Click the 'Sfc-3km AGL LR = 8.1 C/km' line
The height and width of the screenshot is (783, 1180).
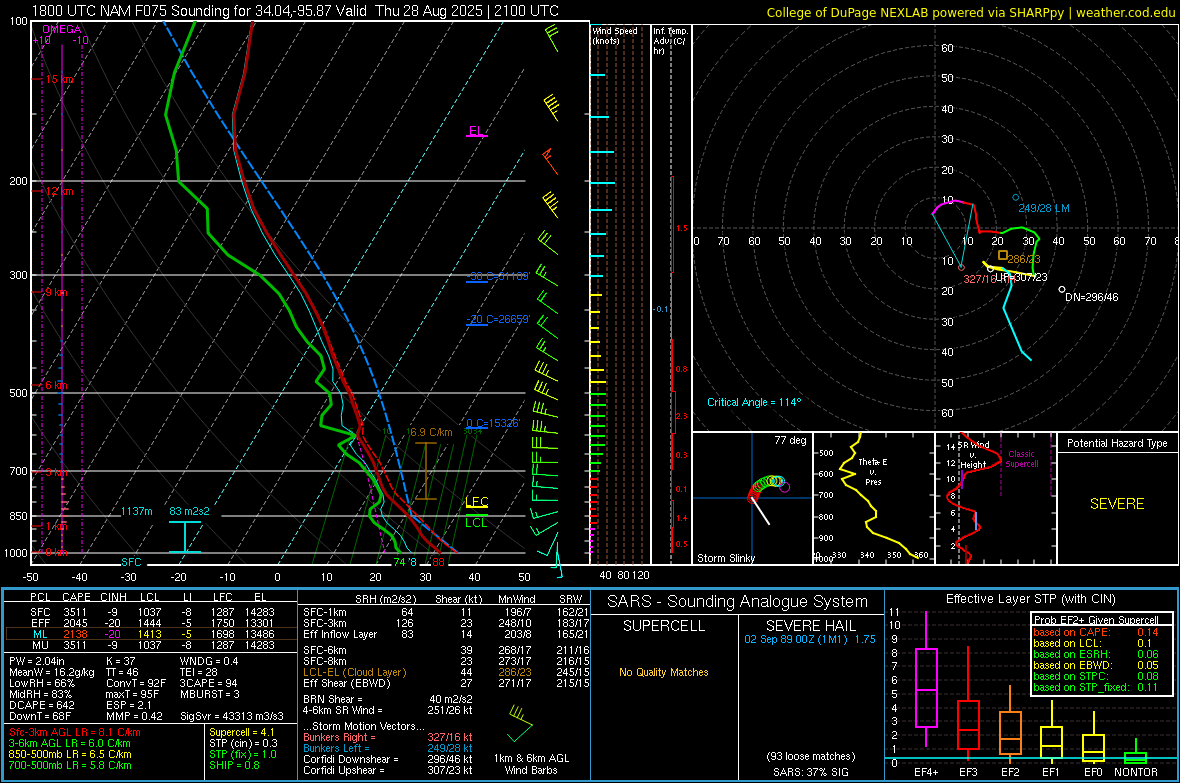click(x=75, y=732)
